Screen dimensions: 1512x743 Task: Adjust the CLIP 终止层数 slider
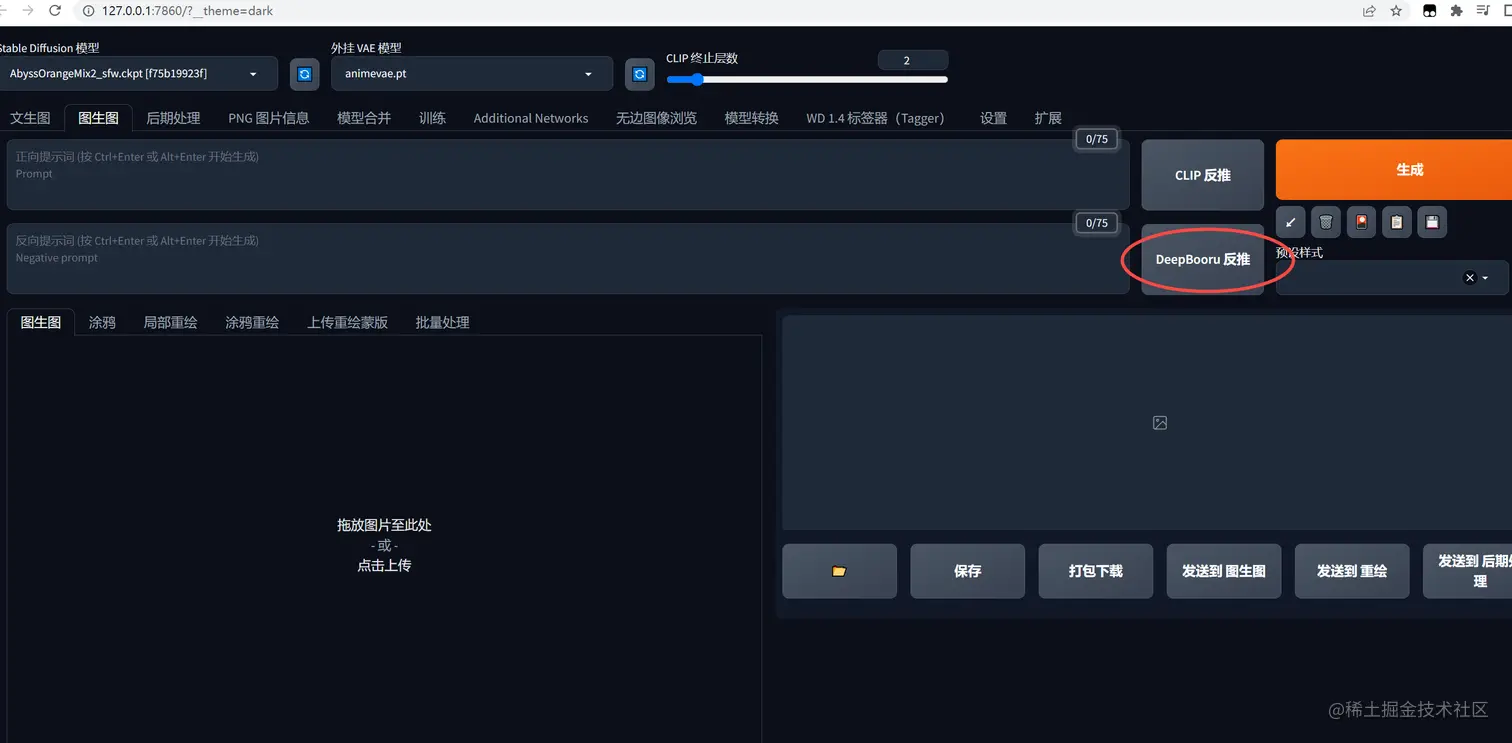pos(807,80)
